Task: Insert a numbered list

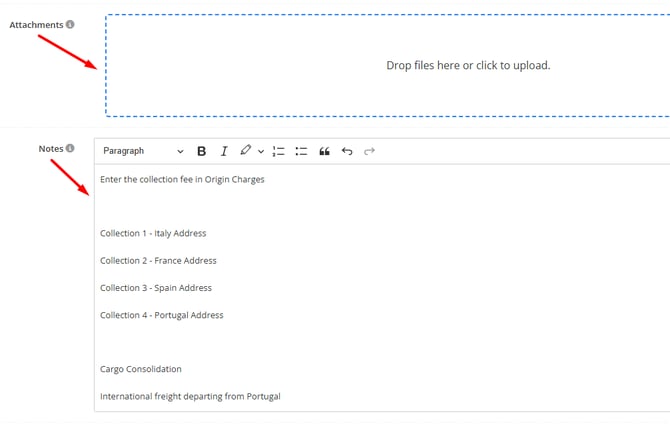Action: point(279,151)
